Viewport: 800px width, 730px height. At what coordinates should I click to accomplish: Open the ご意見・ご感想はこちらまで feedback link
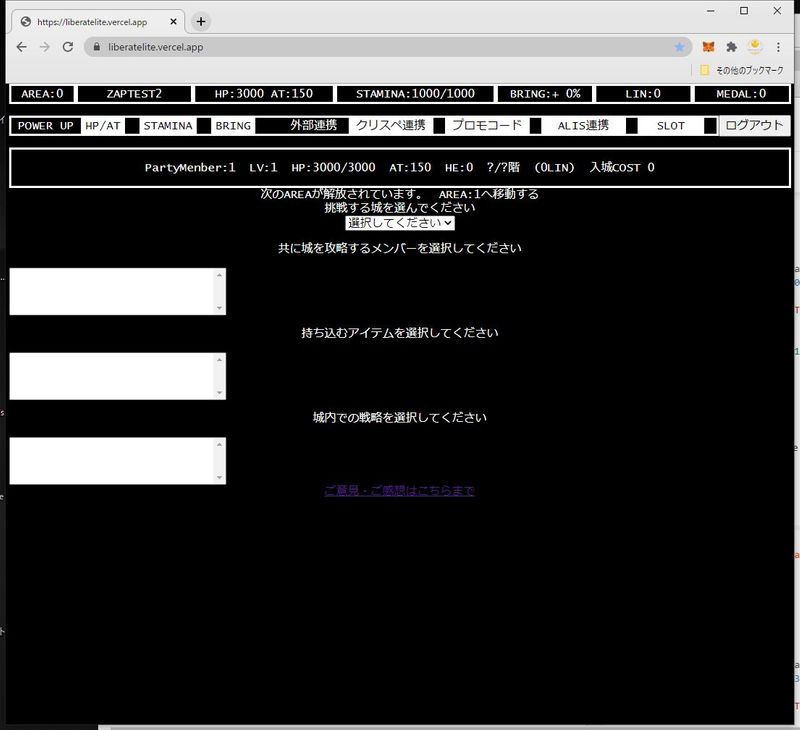399,491
